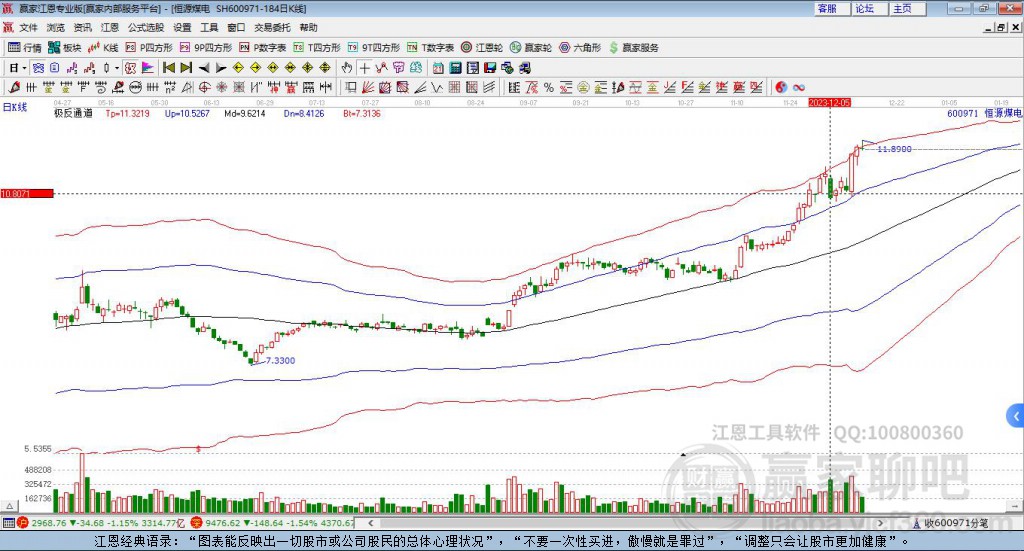The width and height of the screenshot is (1024, 551).
Task: Jump to last bar with skip-to-end icon
Action: pyautogui.click(x=186, y=68)
